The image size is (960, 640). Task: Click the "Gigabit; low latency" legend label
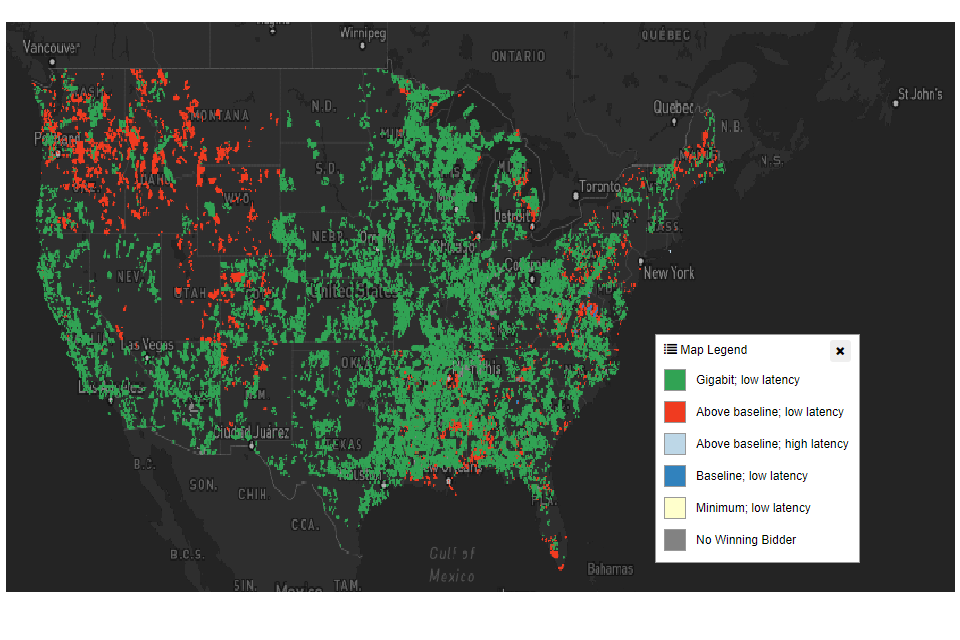click(747, 380)
